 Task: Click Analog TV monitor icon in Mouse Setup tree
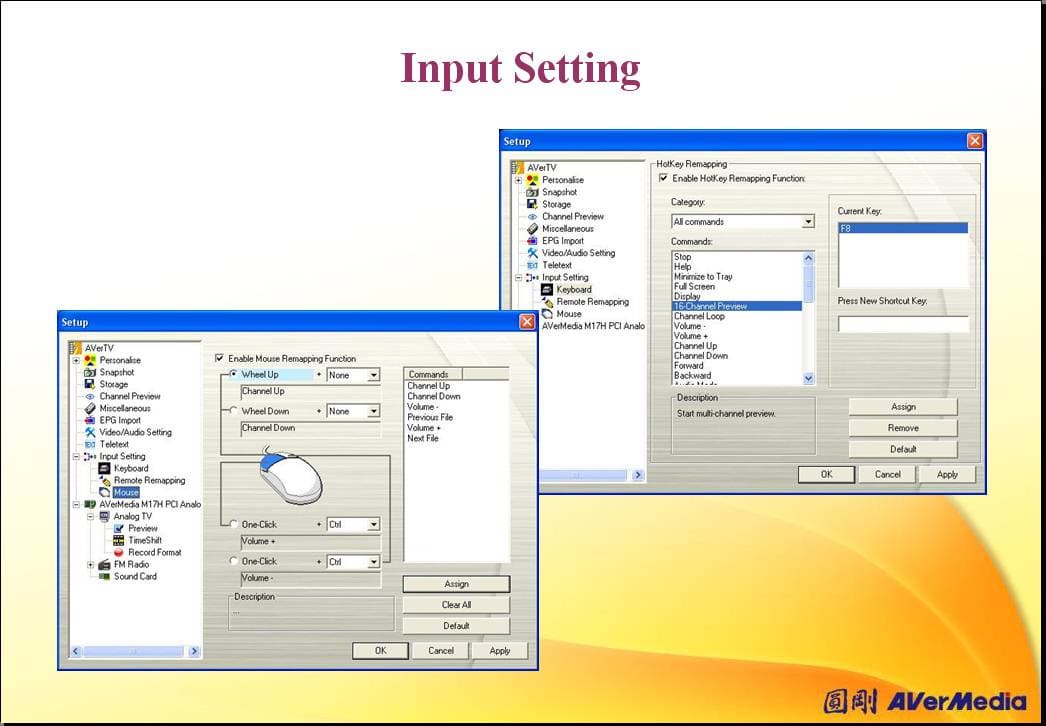tap(104, 516)
